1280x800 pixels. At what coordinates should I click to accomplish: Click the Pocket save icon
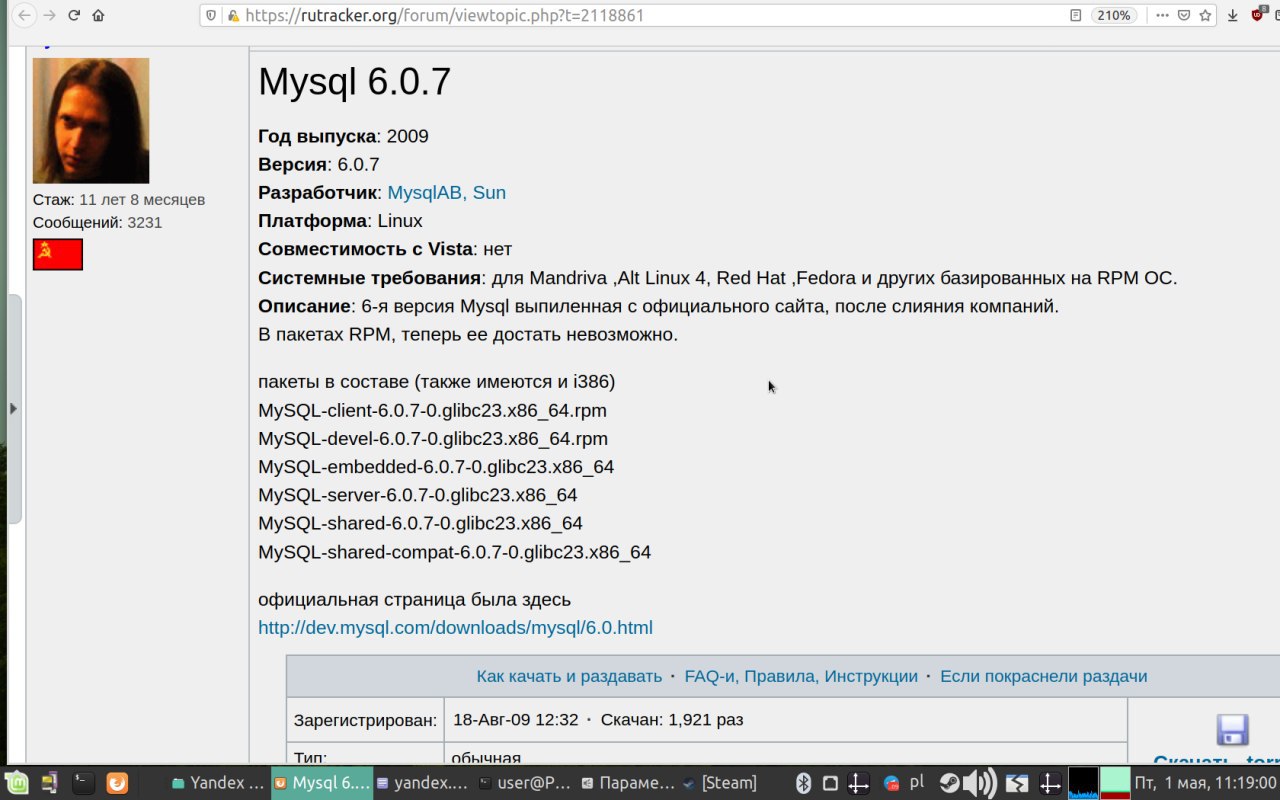[x=1184, y=15]
